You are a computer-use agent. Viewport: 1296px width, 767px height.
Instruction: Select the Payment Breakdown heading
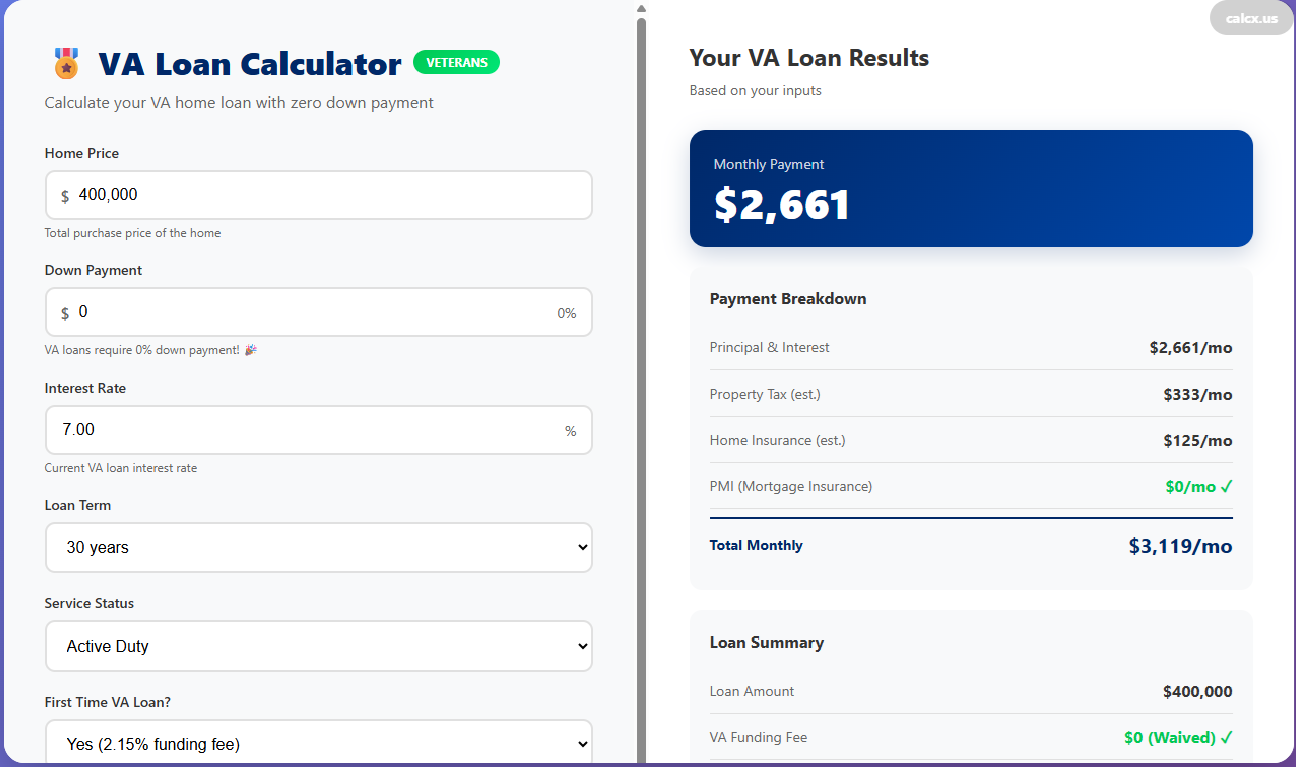[x=787, y=298]
